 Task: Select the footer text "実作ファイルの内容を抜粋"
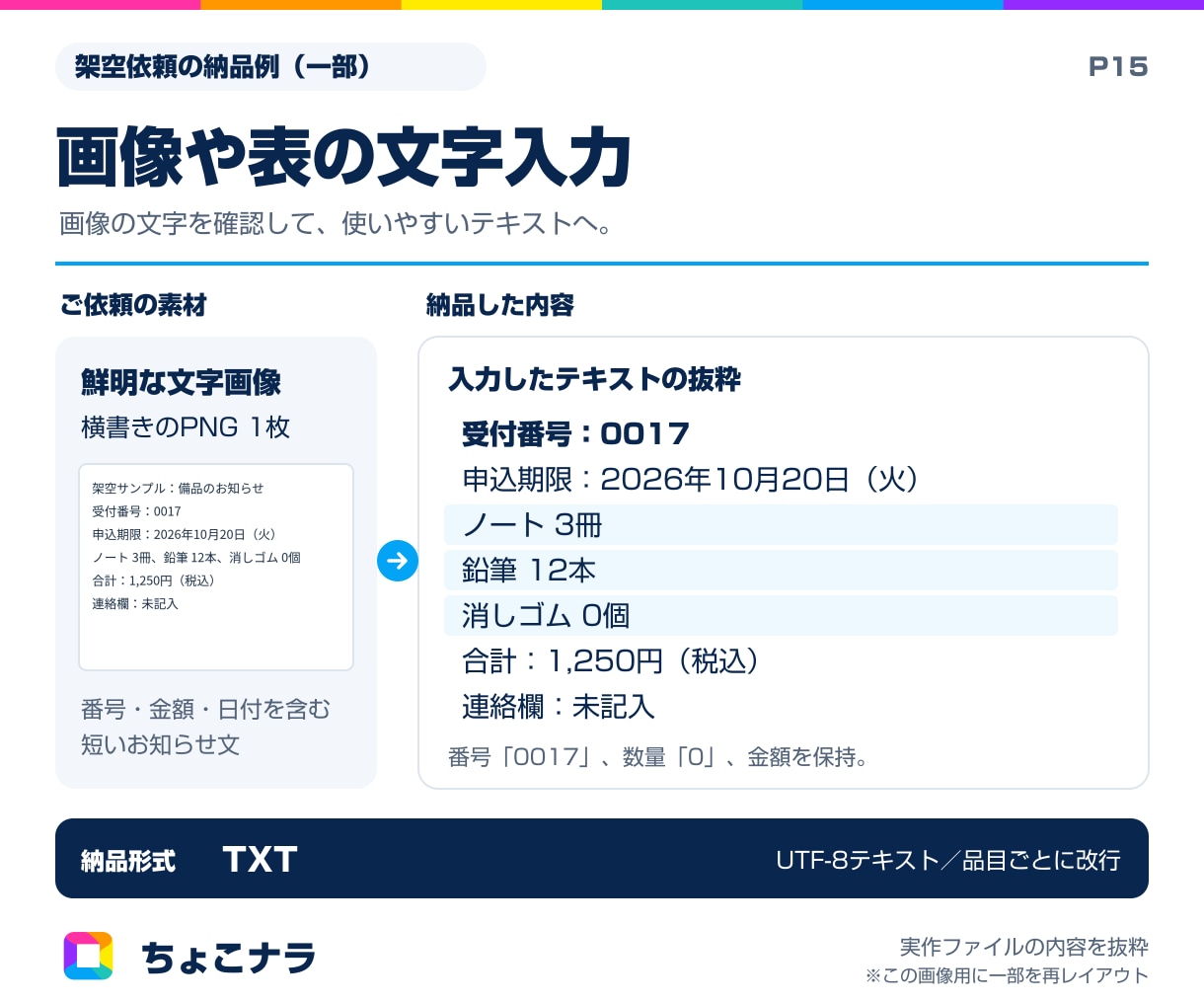1024,947
